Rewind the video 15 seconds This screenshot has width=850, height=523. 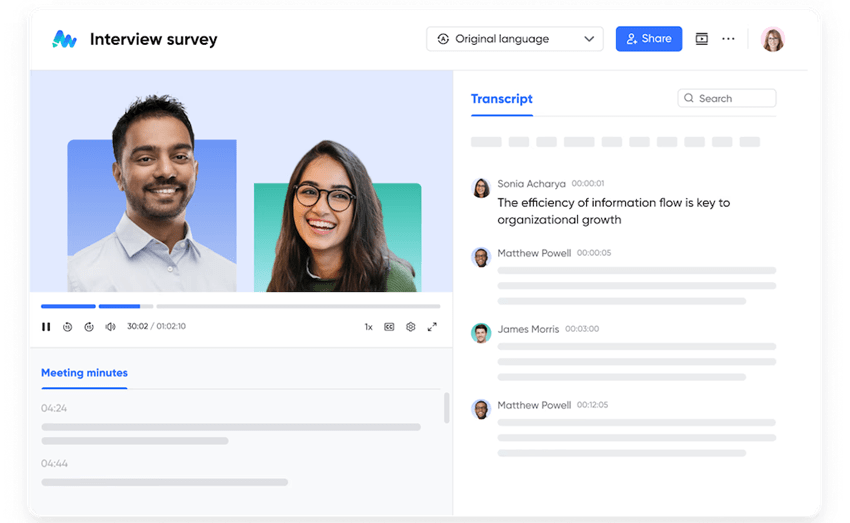(x=67, y=327)
